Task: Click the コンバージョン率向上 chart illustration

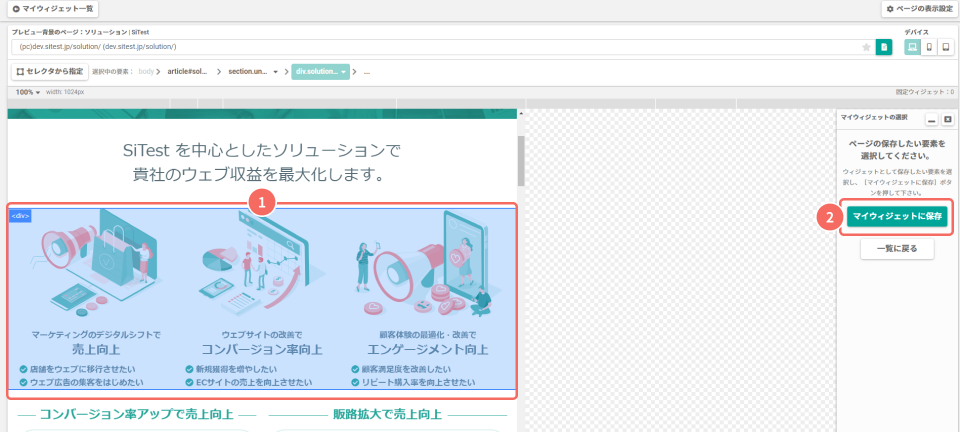Action: 262,263
